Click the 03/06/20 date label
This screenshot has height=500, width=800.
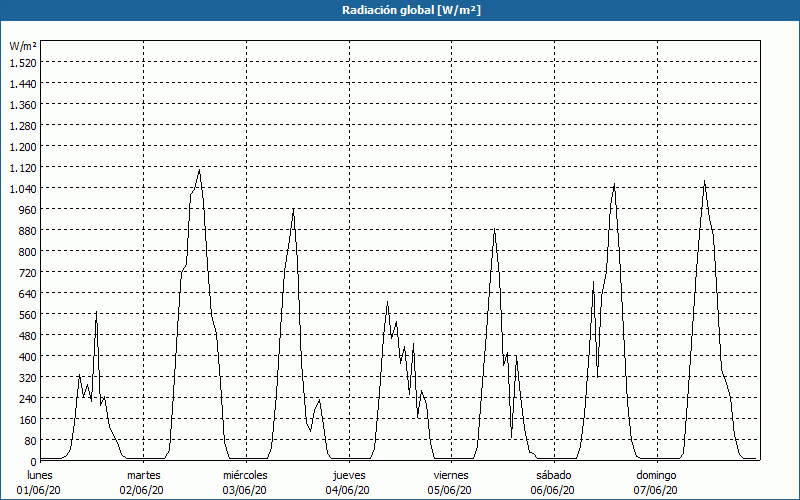pos(244,491)
